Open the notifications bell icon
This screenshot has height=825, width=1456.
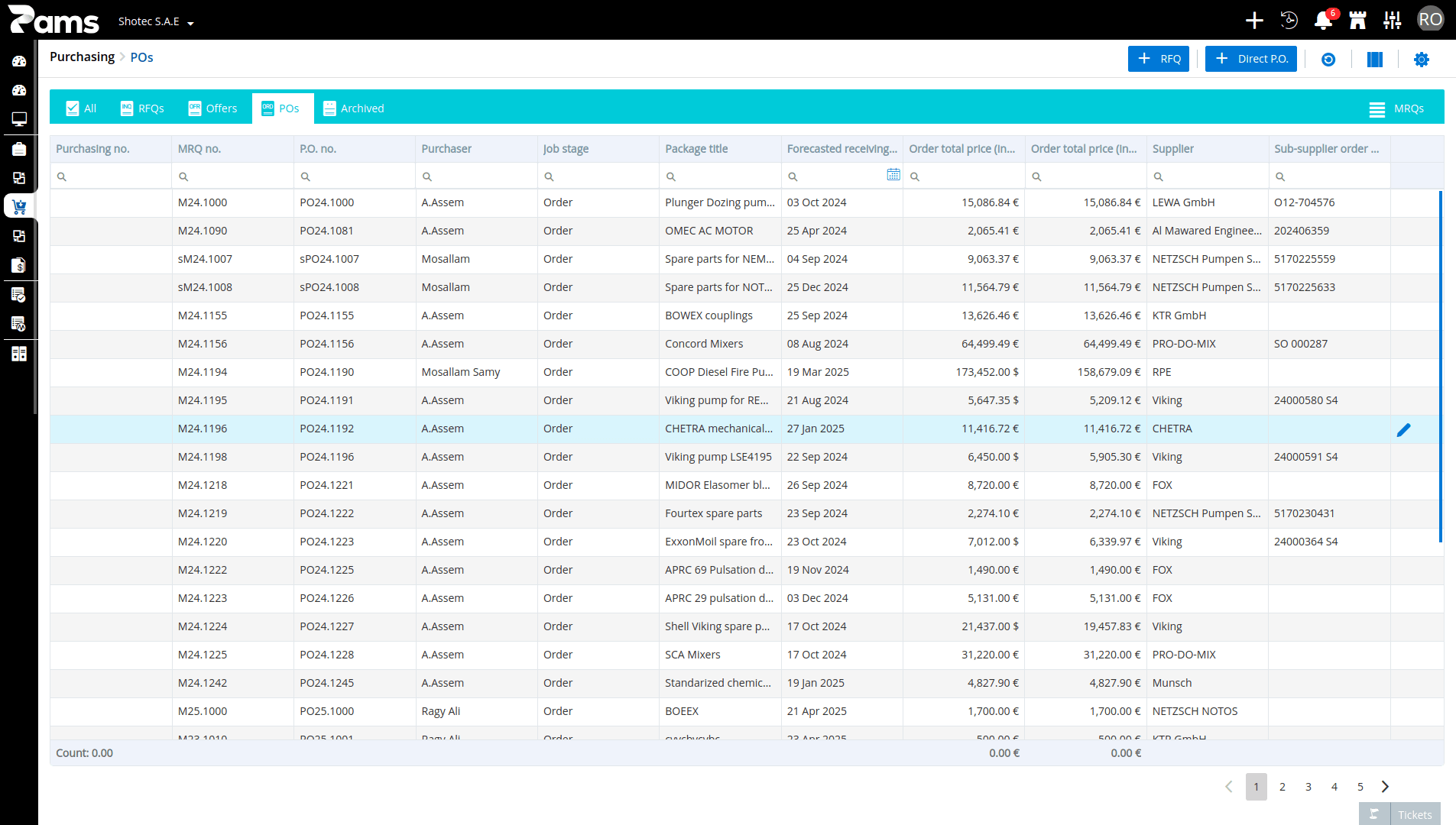1323,21
